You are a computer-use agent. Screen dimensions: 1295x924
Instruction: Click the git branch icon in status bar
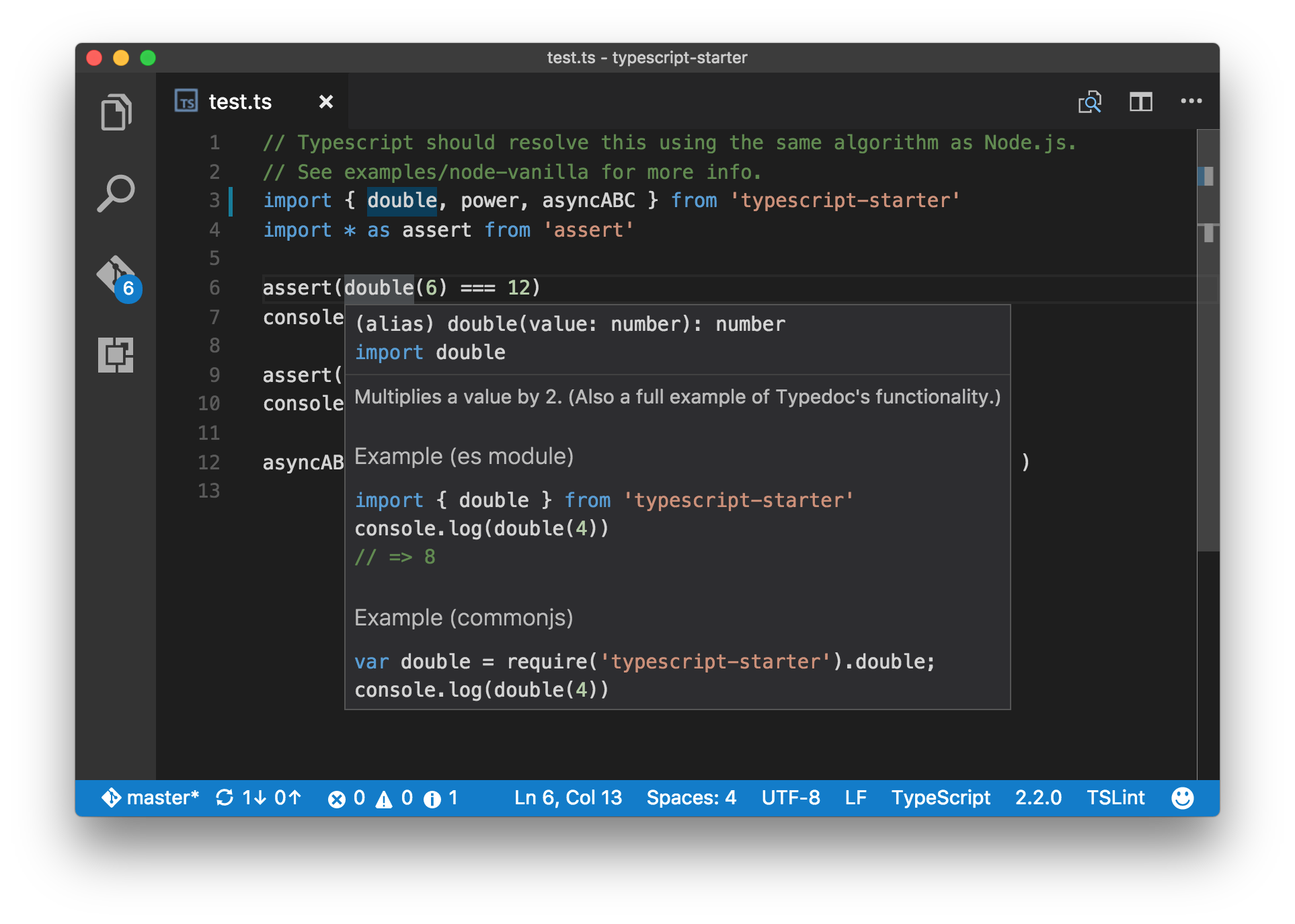click(x=111, y=798)
